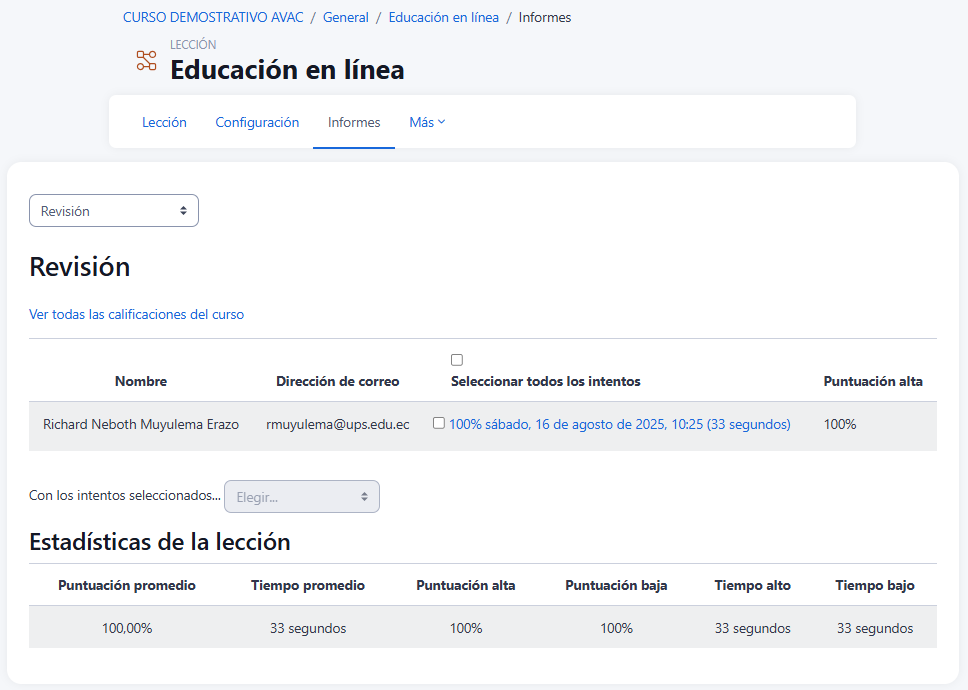The height and width of the screenshot is (690, 968).
Task: Click the email rmuyulema@ups.edu.ec
Action: pyautogui.click(x=338, y=424)
